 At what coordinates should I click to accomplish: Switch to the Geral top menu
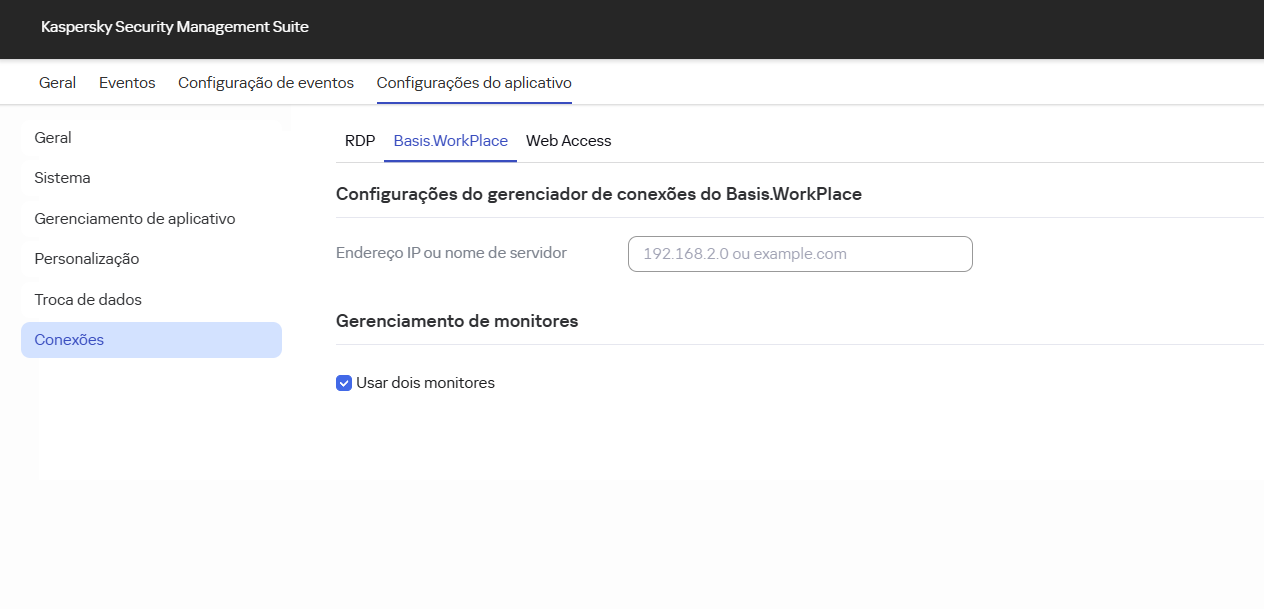click(57, 82)
